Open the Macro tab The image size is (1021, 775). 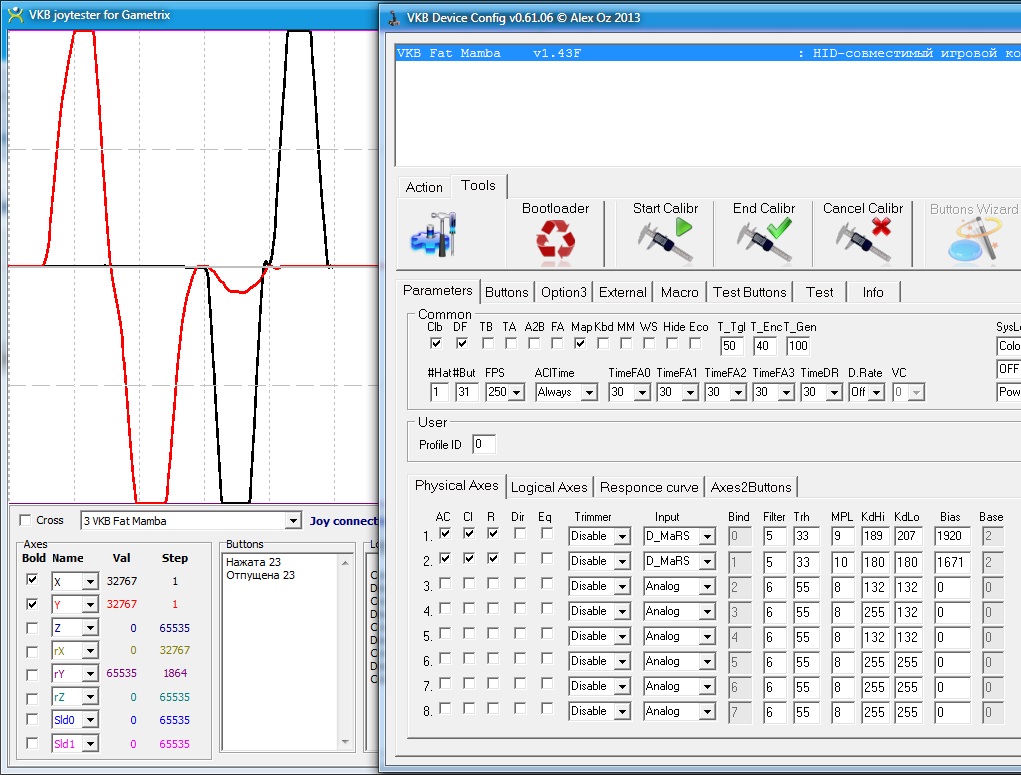679,292
